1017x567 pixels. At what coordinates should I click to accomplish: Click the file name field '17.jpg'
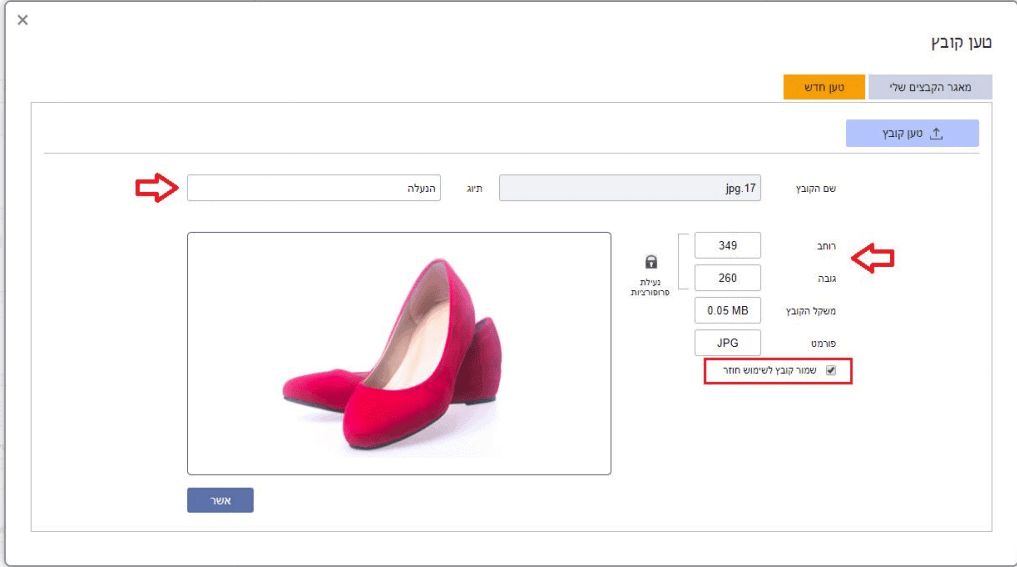pos(630,188)
